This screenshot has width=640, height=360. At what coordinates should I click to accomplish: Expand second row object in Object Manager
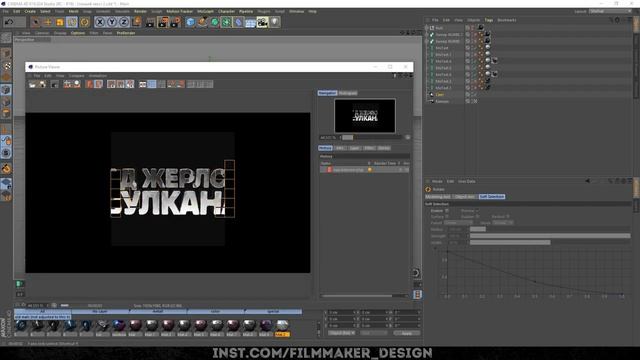pyautogui.click(x=427, y=35)
